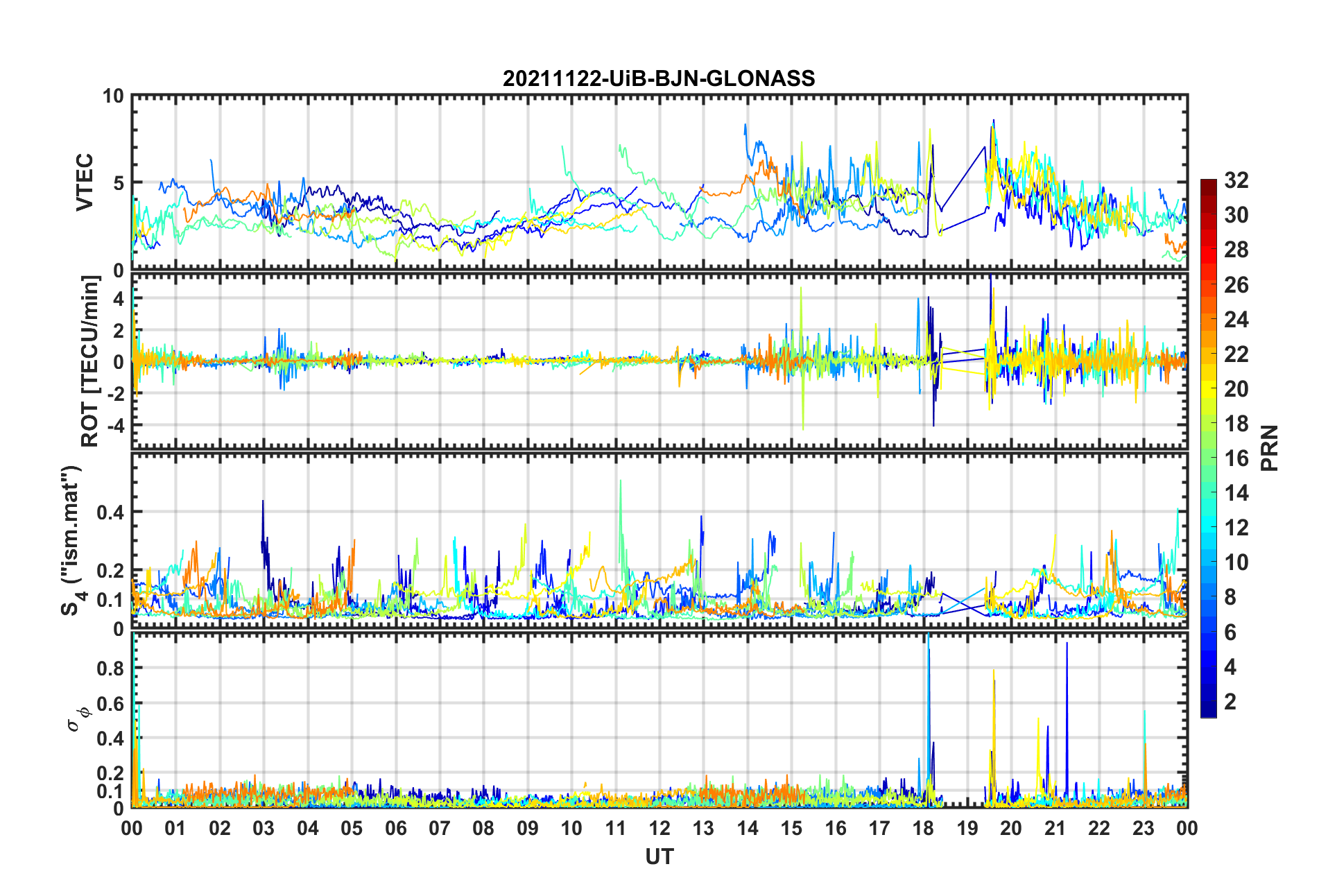Click the S4 ("ism.mat") axis label
The height and width of the screenshot is (896, 1319).
tap(72, 540)
